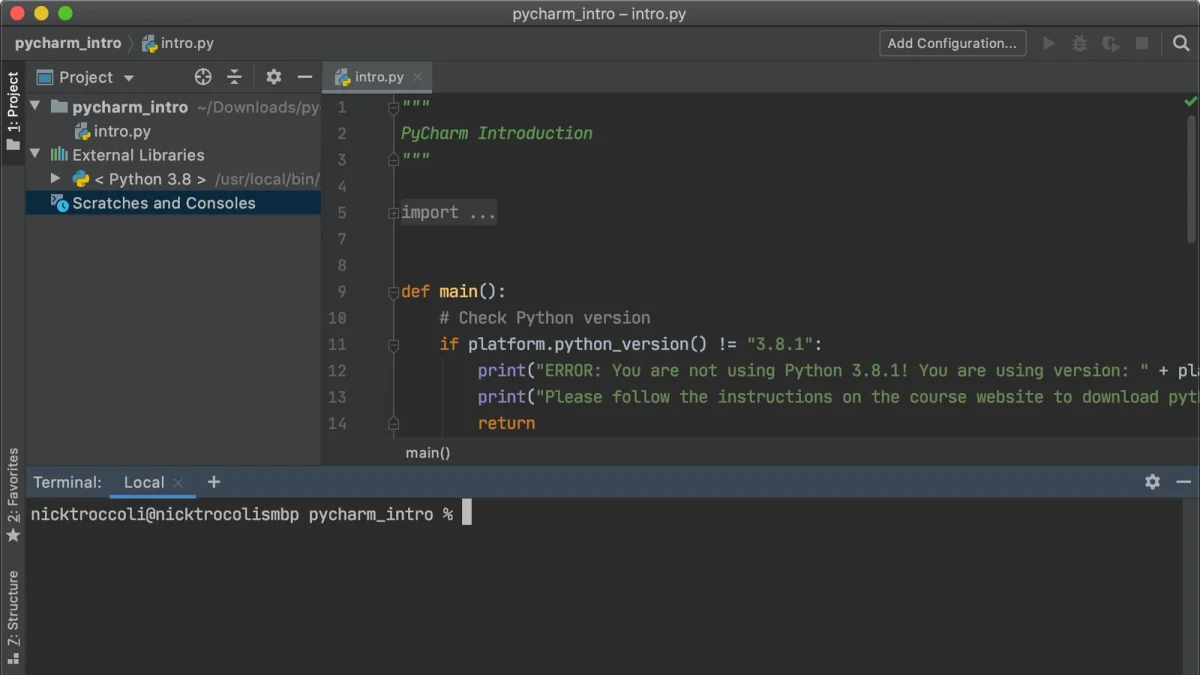The height and width of the screenshot is (675, 1200).
Task: Click the main() breadcrumb below editor
Action: pos(428,453)
